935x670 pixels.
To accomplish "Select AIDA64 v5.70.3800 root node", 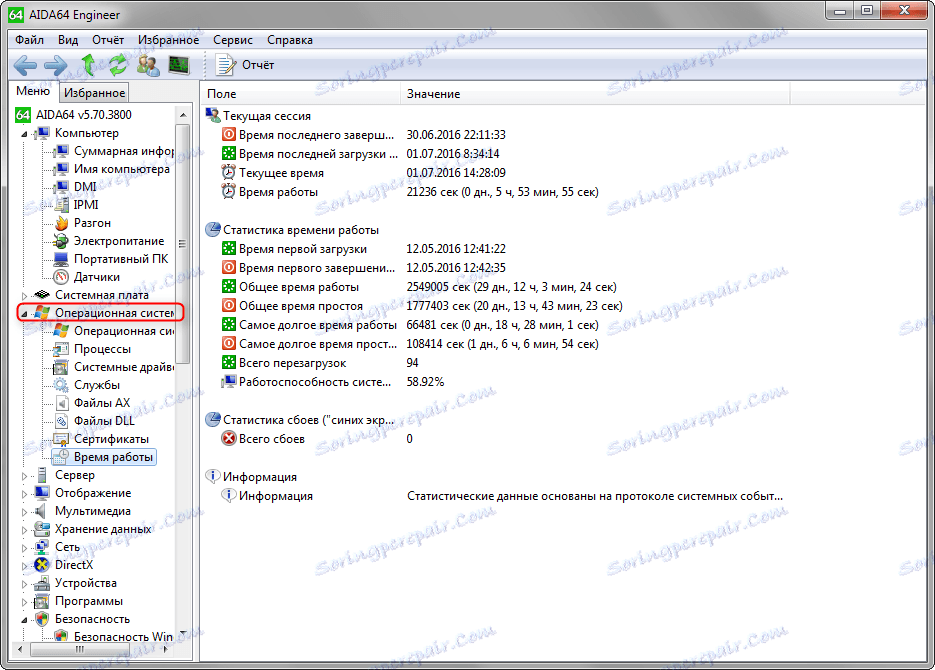I will click(83, 114).
